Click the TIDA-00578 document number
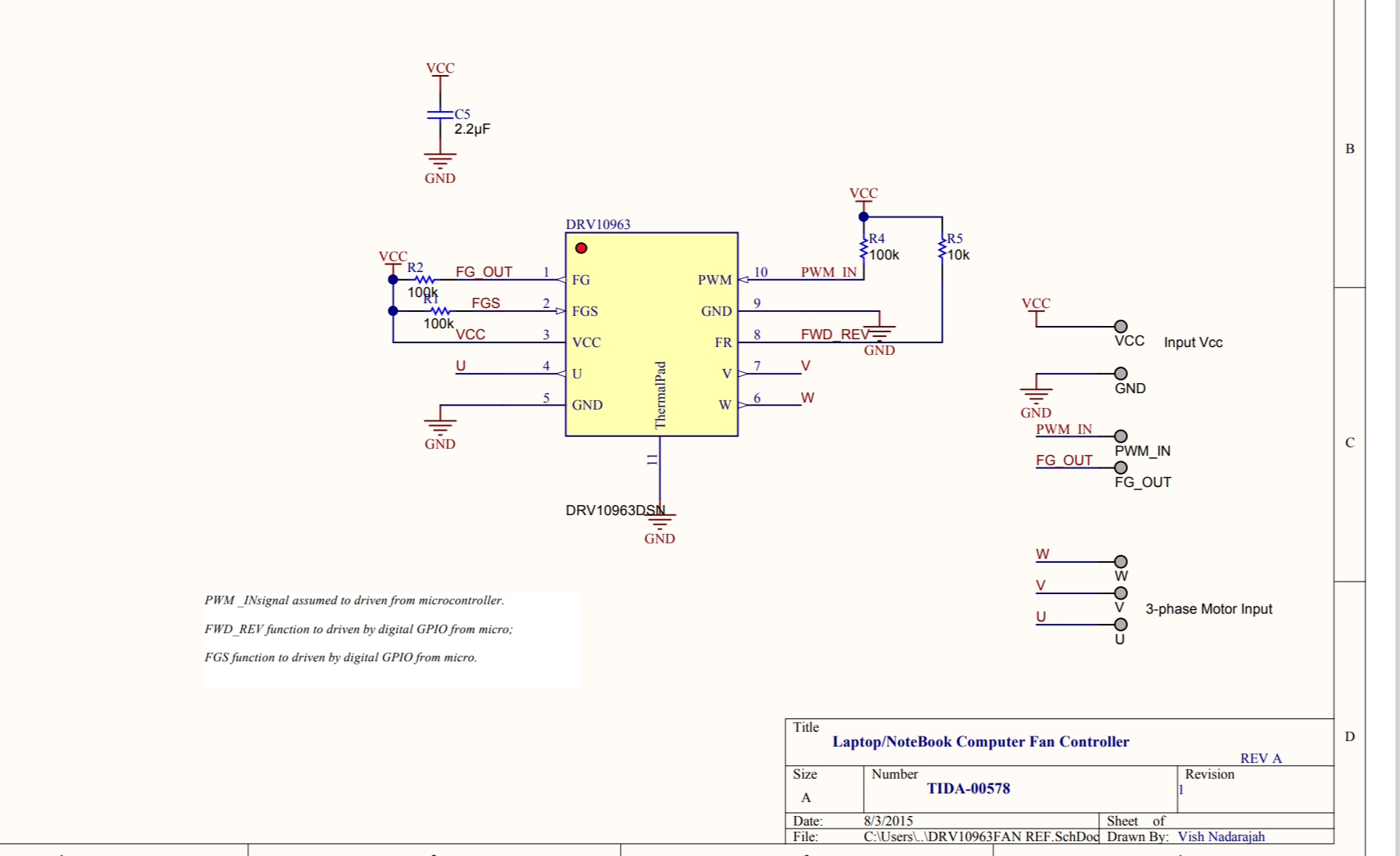1400x856 pixels. [968, 789]
